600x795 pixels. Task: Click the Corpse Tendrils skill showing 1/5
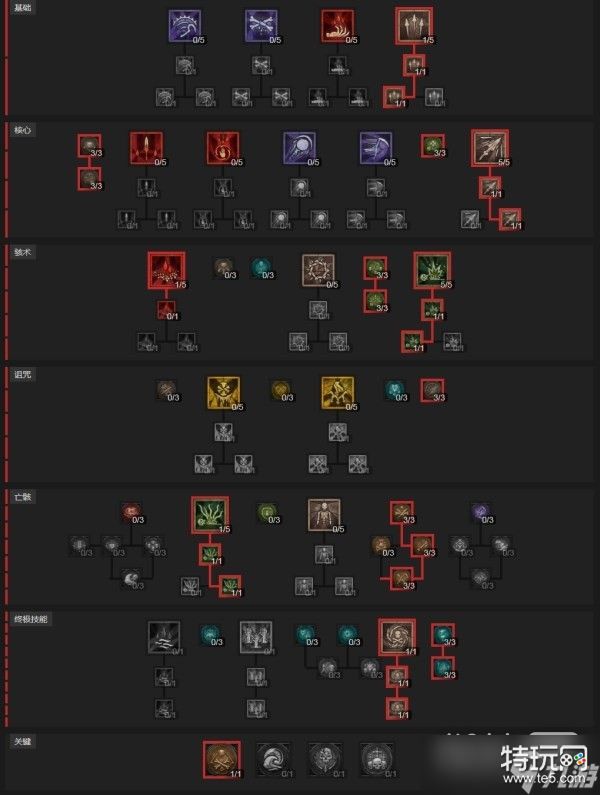[210, 515]
